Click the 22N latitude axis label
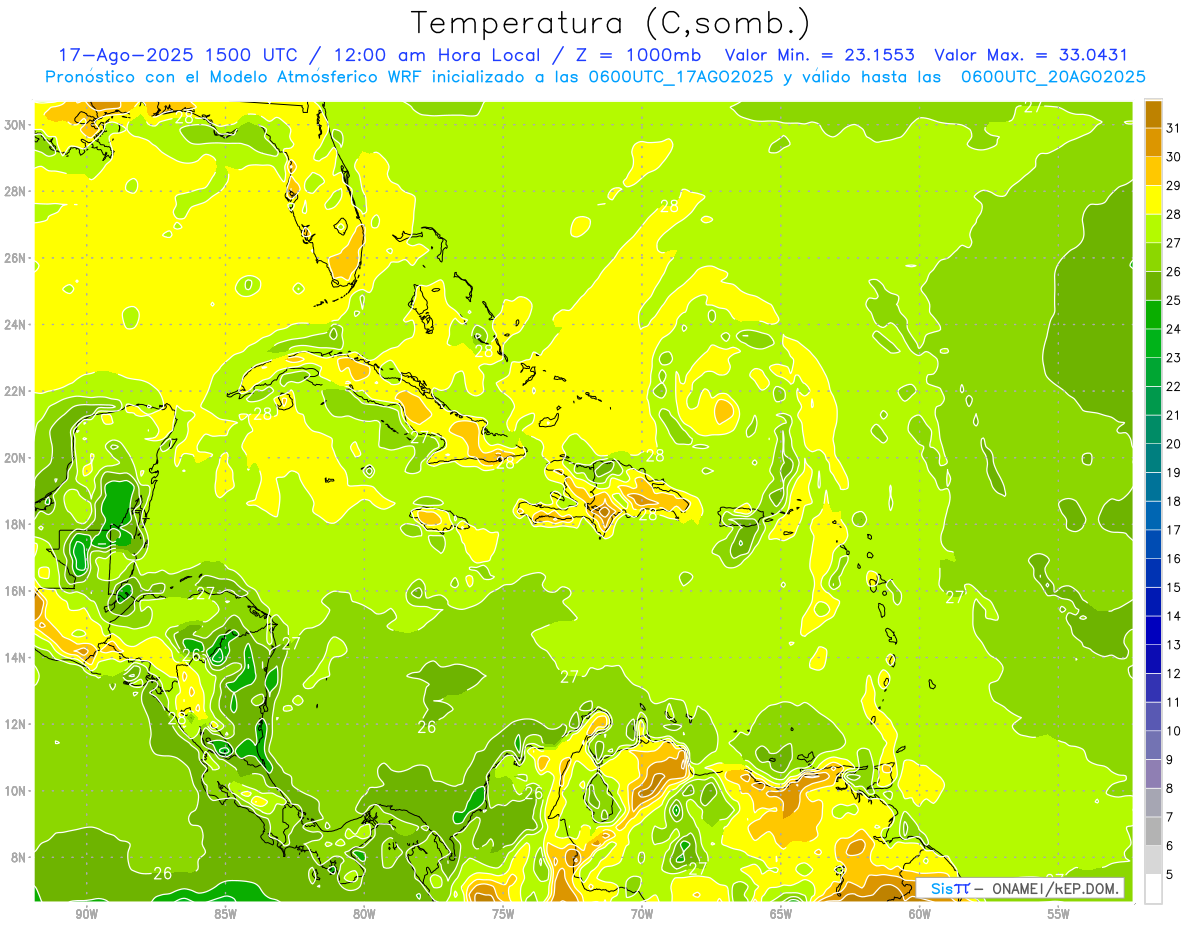The image size is (1200, 927). click(17, 391)
